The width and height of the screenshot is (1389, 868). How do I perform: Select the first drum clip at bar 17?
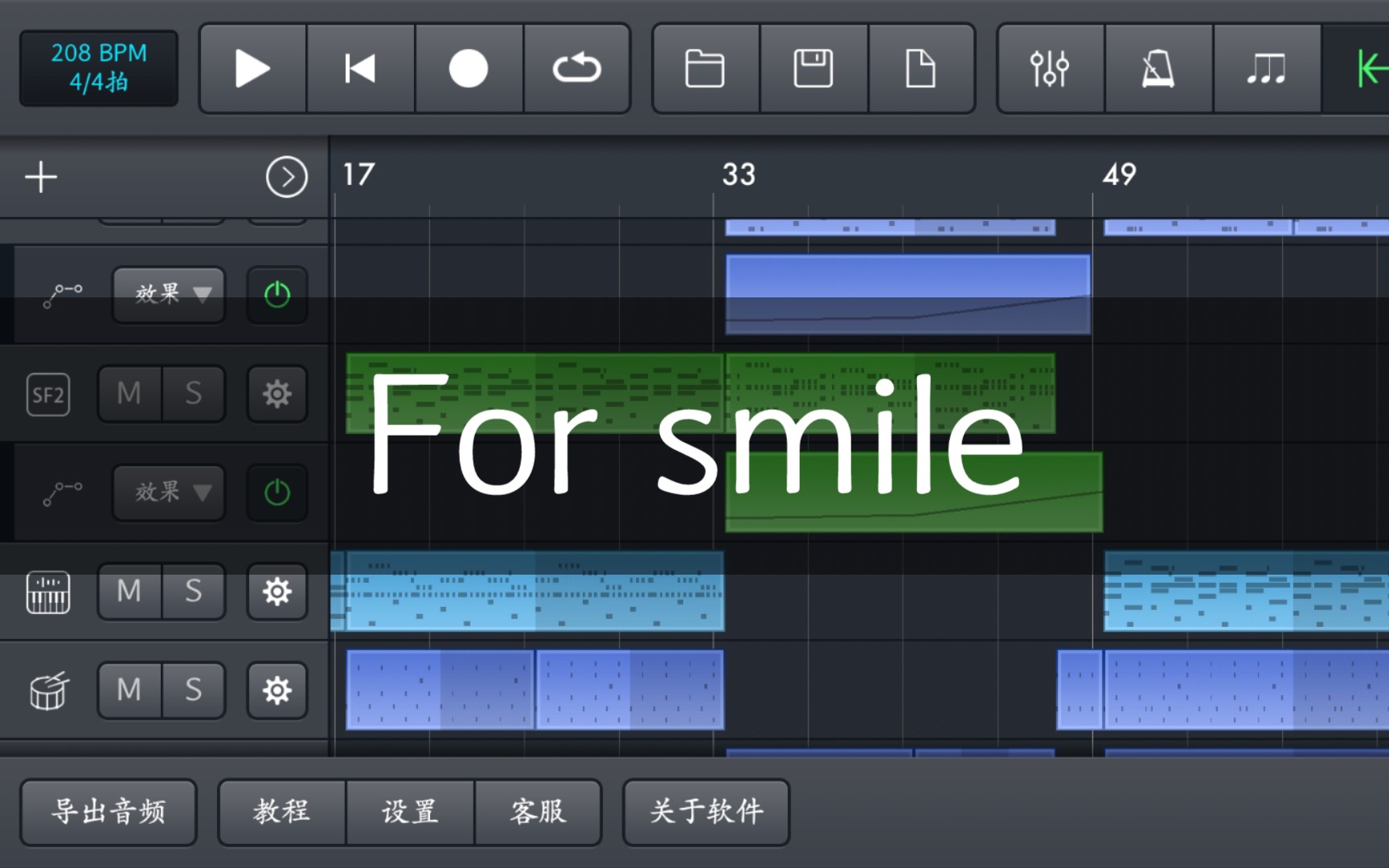[x=440, y=690]
